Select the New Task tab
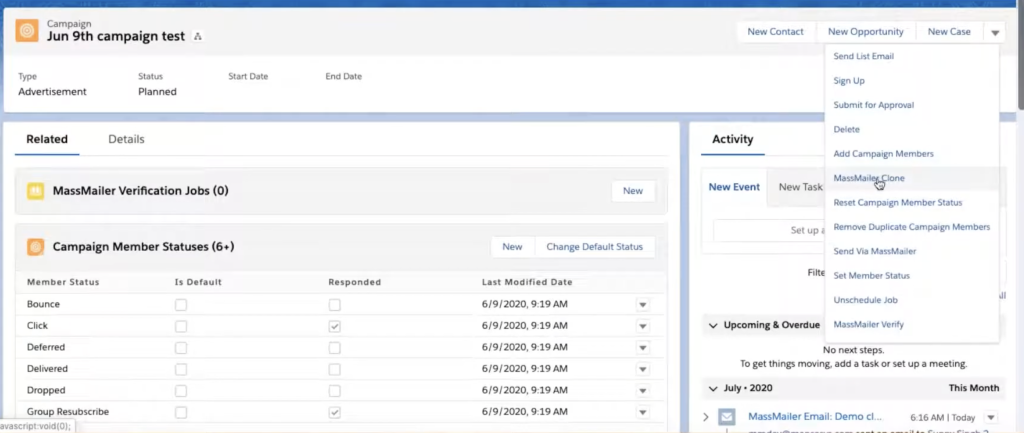The height and width of the screenshot is (433, 1024). tap(800, 187)
